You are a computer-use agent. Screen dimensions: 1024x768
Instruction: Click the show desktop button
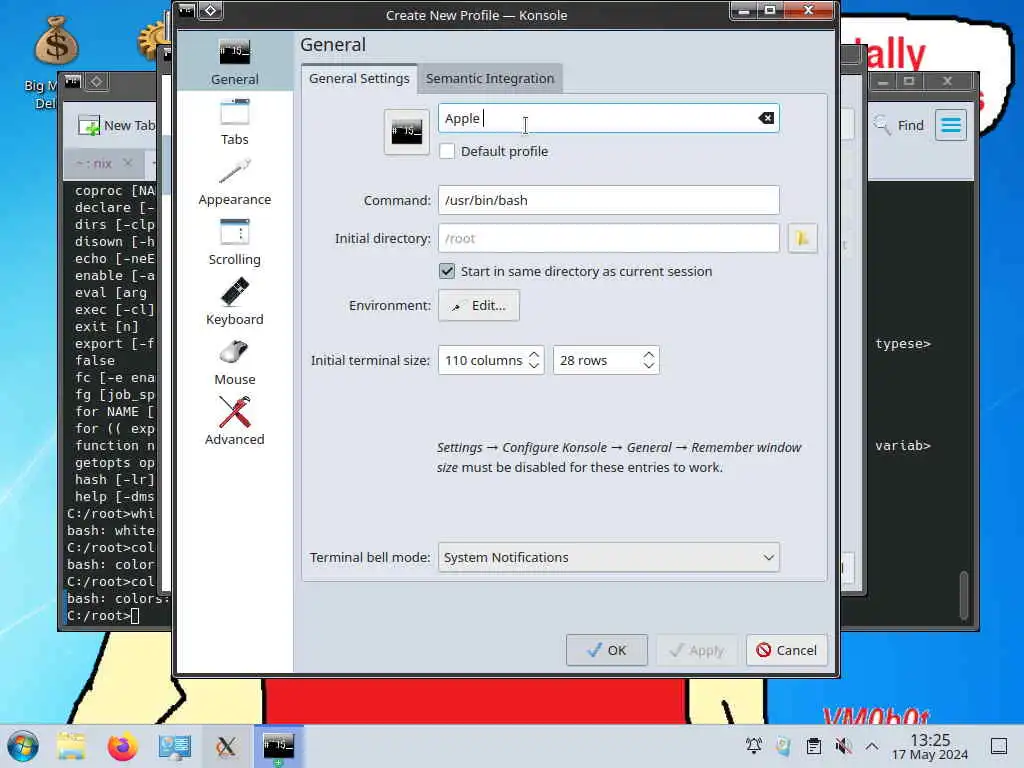tap(999, 745)
